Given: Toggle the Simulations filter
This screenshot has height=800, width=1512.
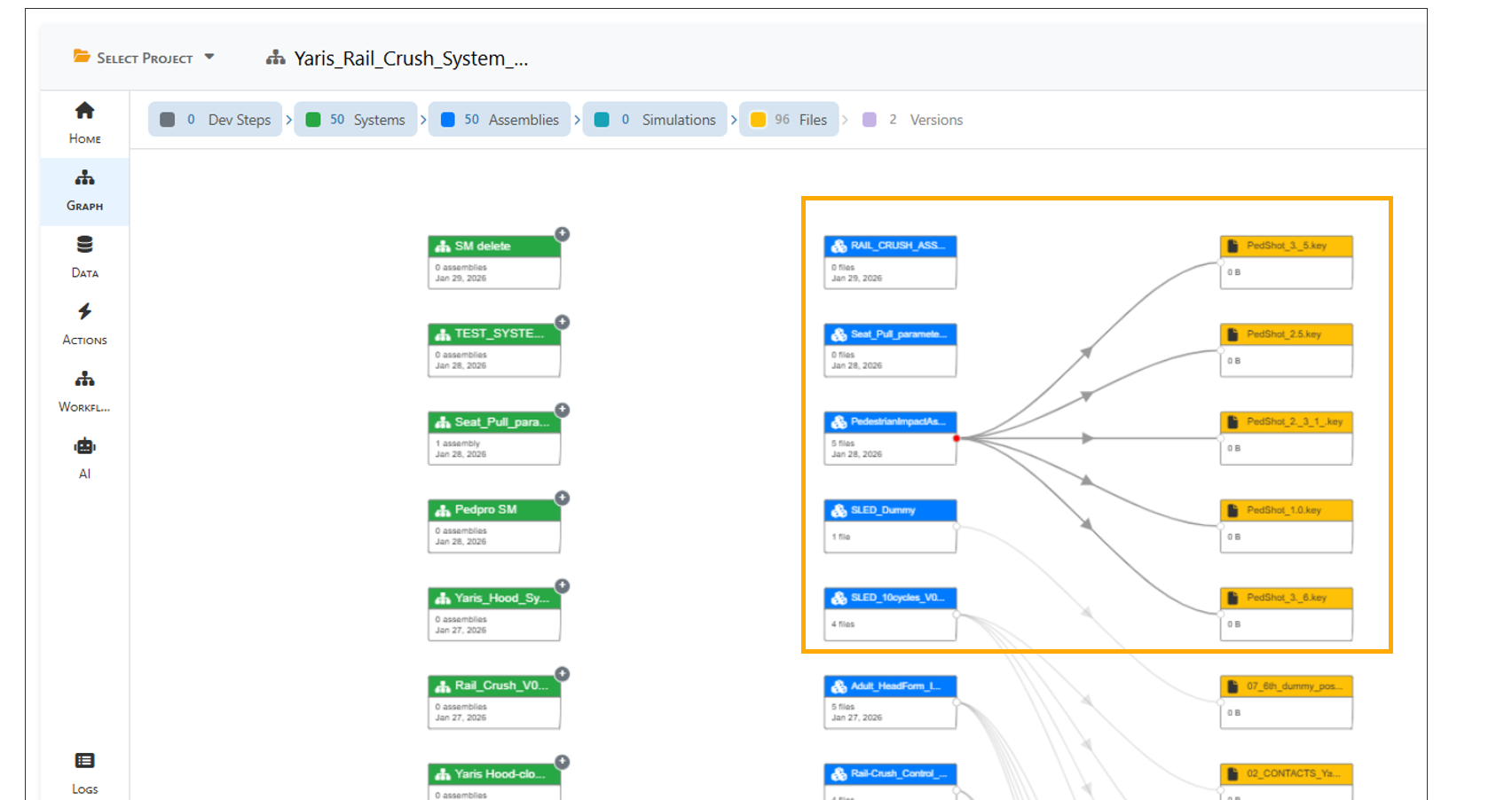Looking at the screenshot, I should [x=656, y=120].
